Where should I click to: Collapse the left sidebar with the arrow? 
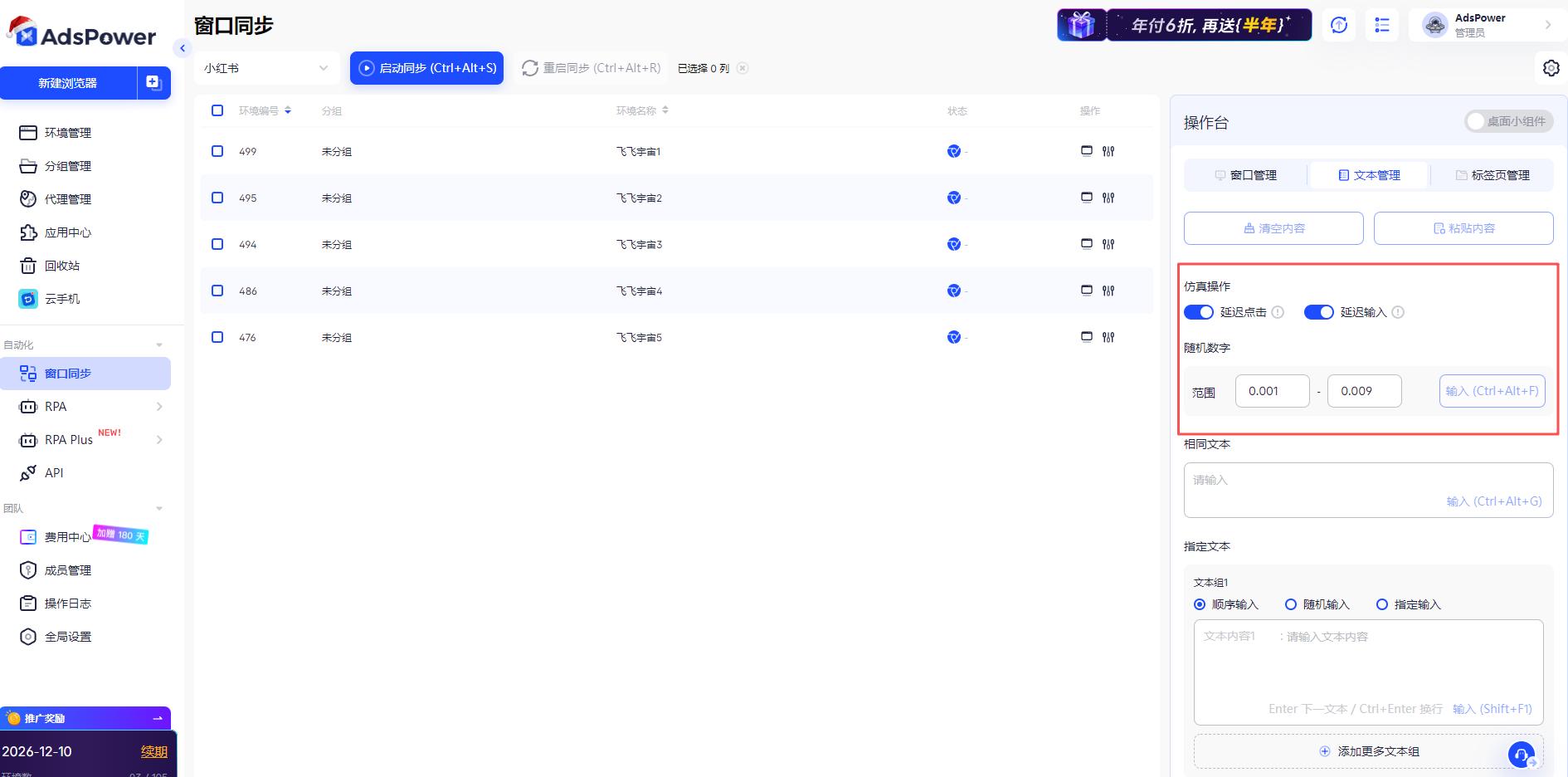tap(183, 48)
